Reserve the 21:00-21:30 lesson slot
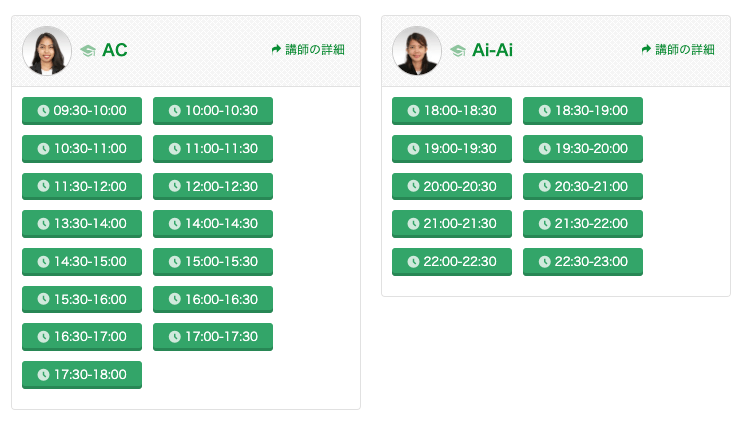Image resolution: width=740 pixels, height=425 pixels. tap(452, 224)
